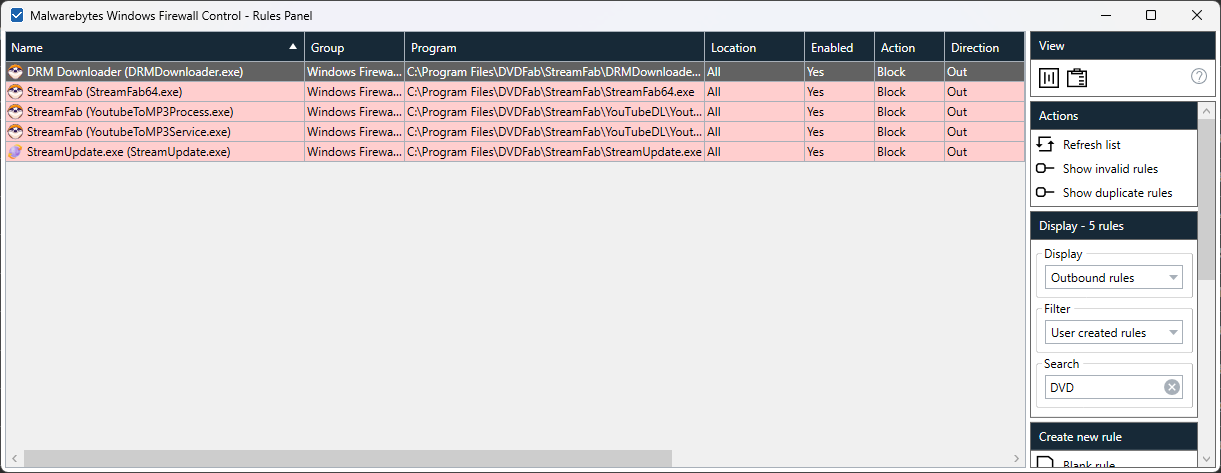The height and width of the screenshot is (473, 1221).
Task: Click the Block action cell of StreamUpdate.exe row
Action: point(910,152)
